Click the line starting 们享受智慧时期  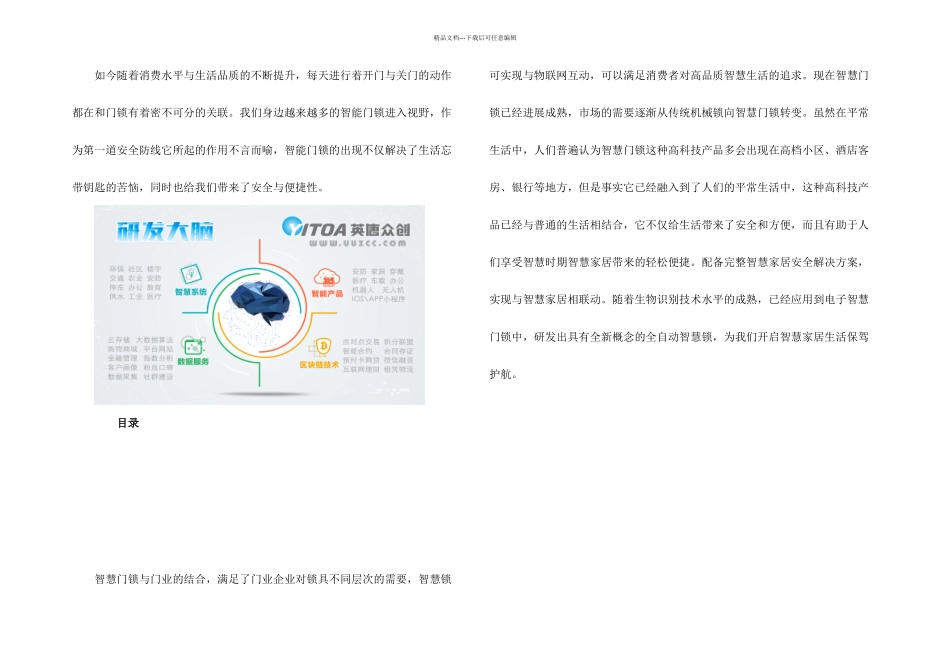[677, 262]
